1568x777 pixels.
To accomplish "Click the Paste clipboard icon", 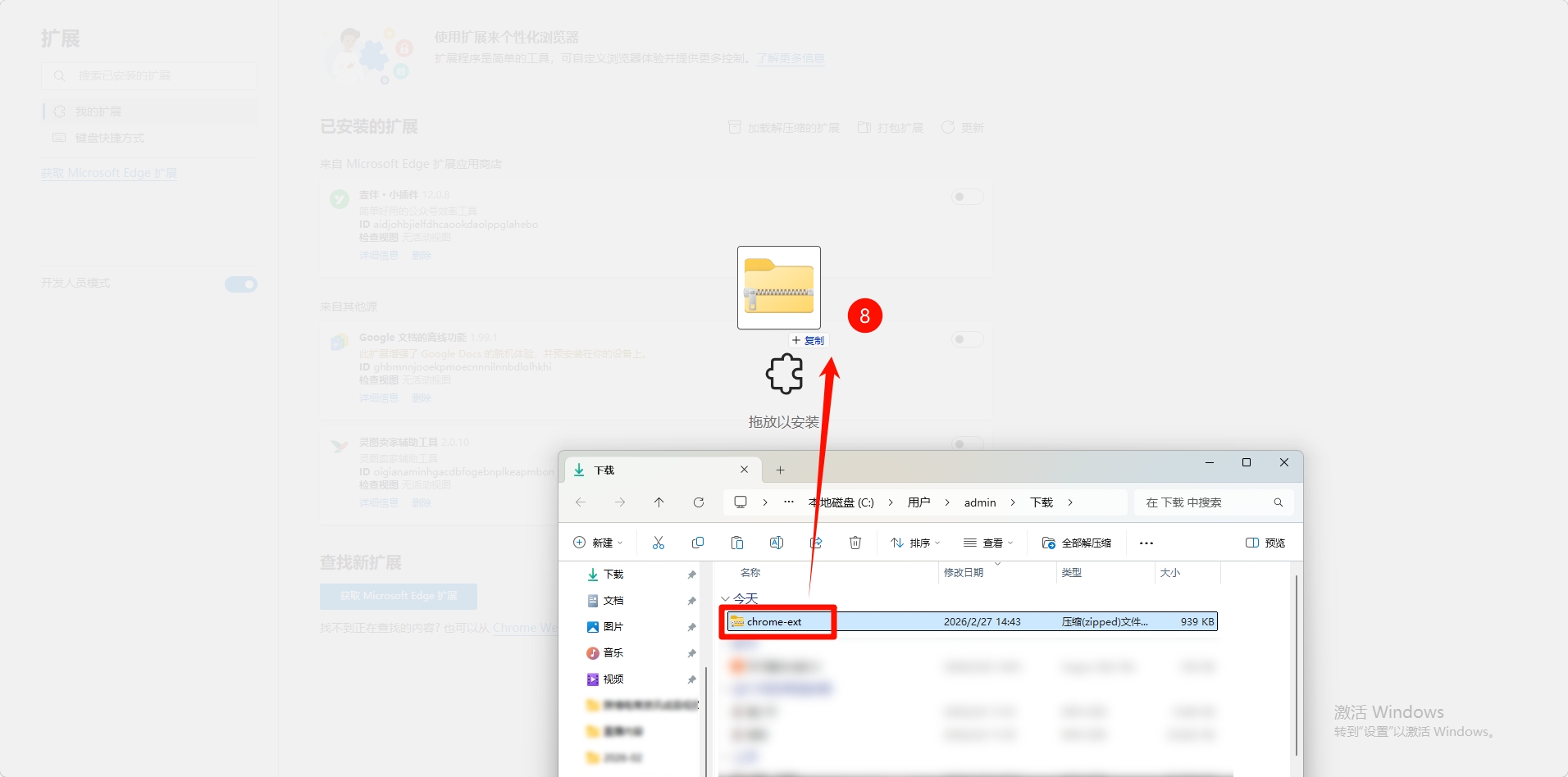I will [x=737, y=543].
